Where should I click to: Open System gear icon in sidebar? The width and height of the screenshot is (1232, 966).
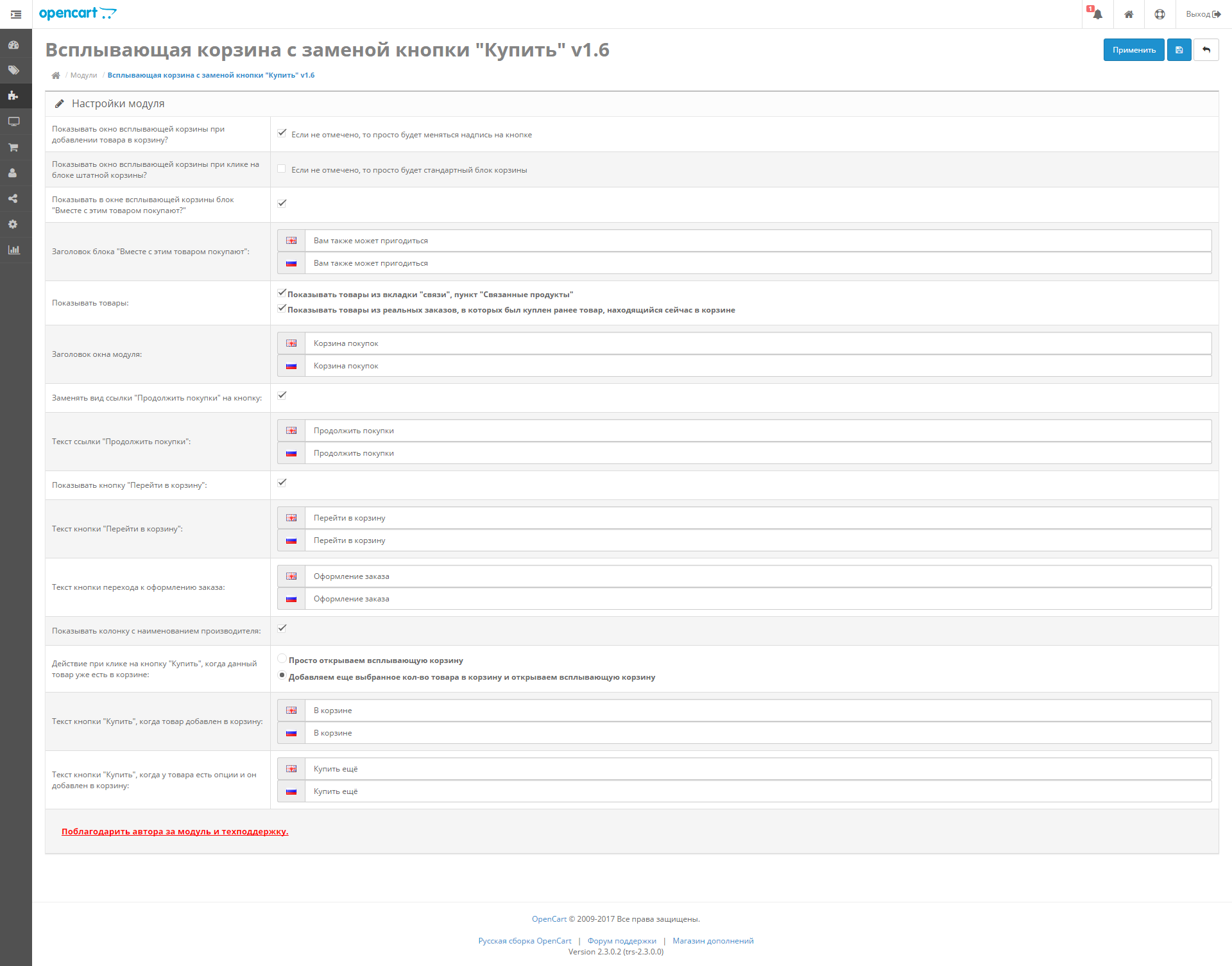pyautogui.click(x=13, y=225)
